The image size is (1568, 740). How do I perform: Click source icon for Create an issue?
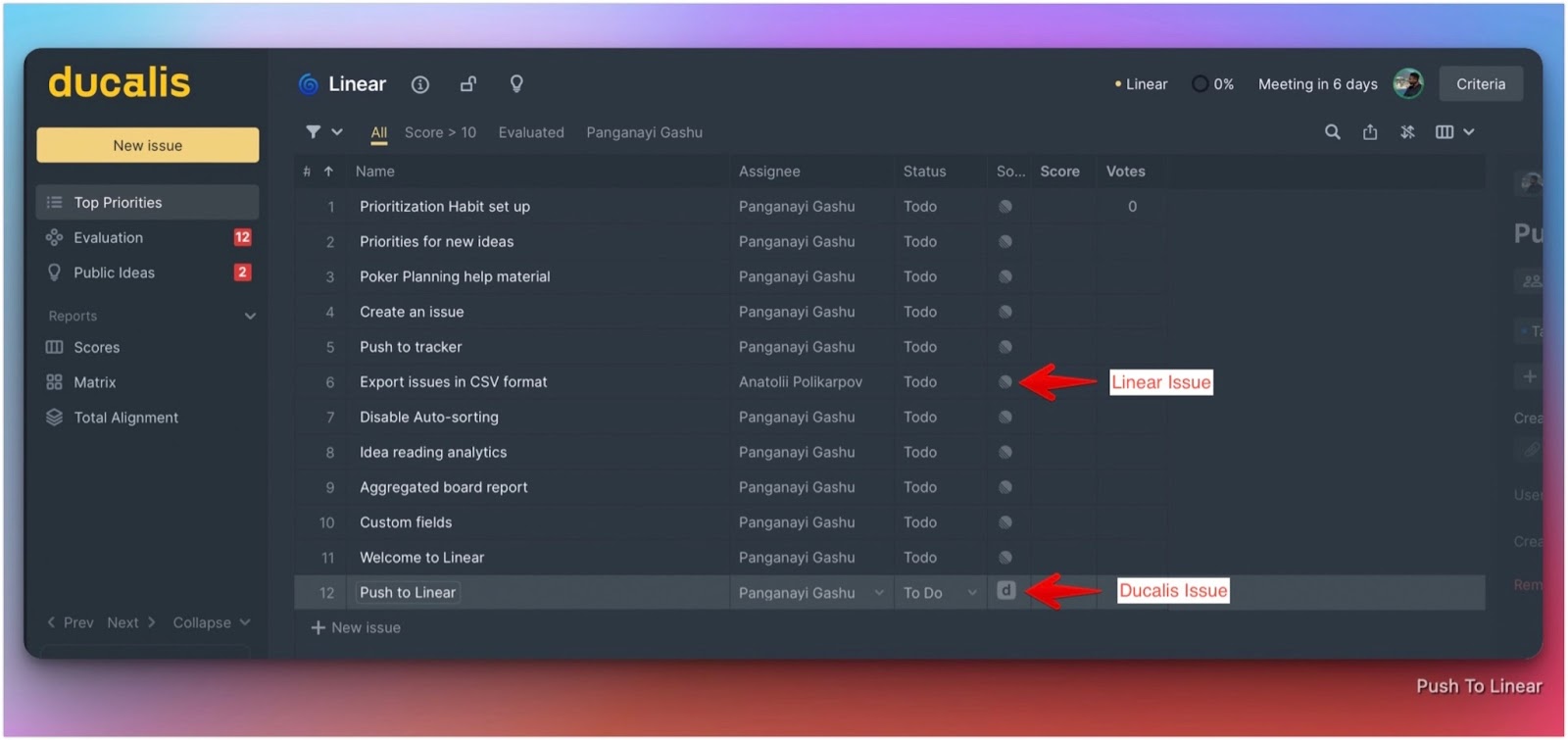pyautogui.click(x=1005, y=312)
